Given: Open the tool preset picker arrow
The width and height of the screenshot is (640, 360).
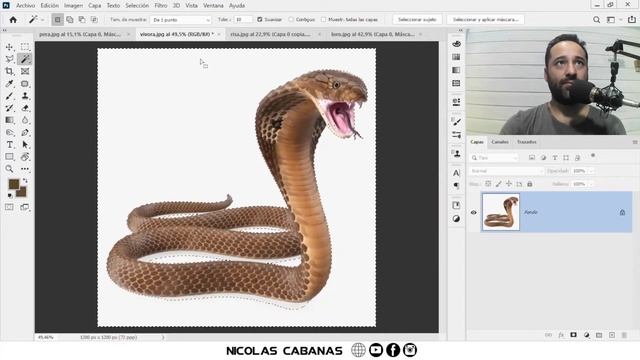Looking at the screenshot, I should [42, 20].
